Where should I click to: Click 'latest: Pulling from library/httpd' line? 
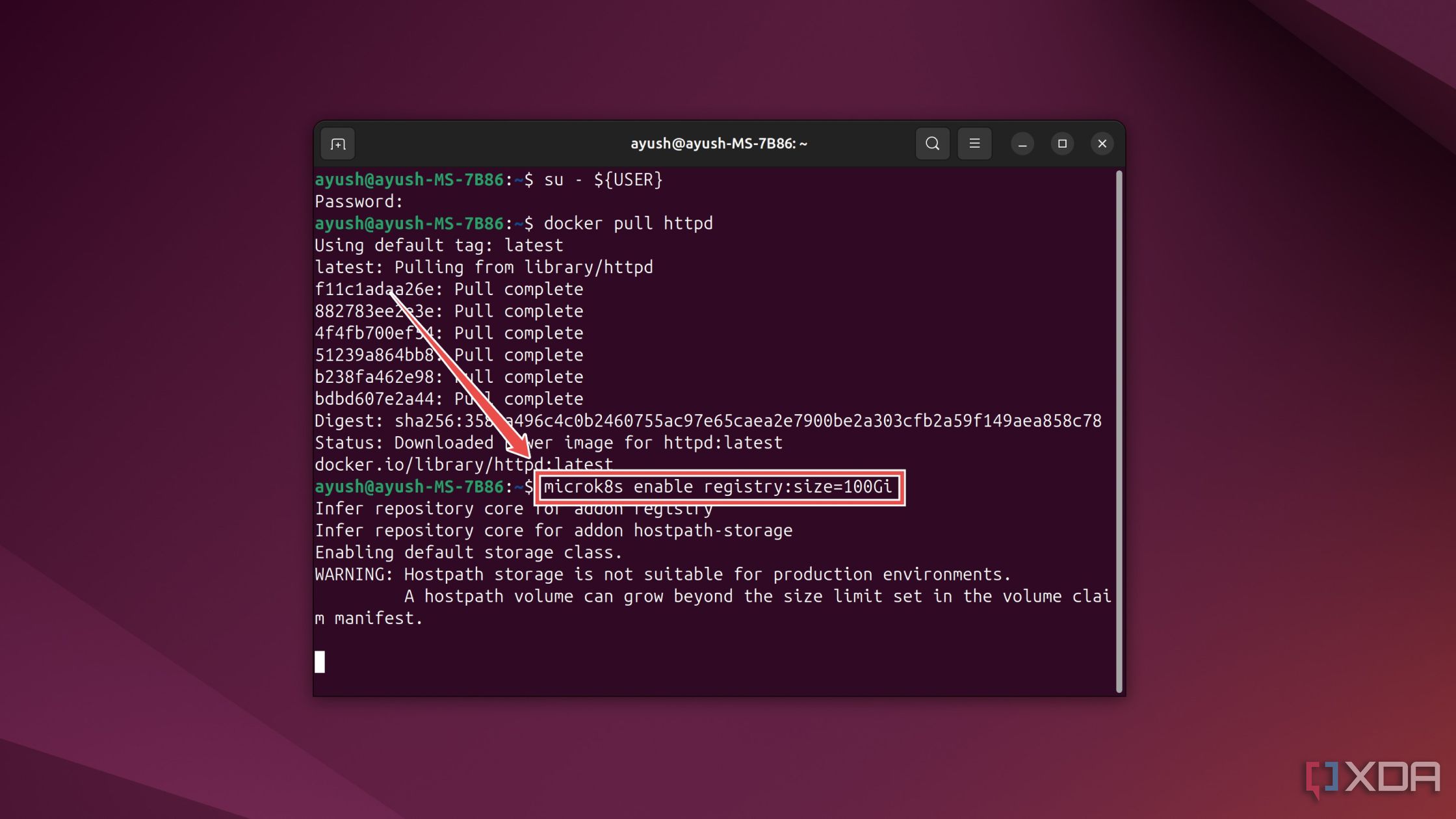click(x=484, y=267)
